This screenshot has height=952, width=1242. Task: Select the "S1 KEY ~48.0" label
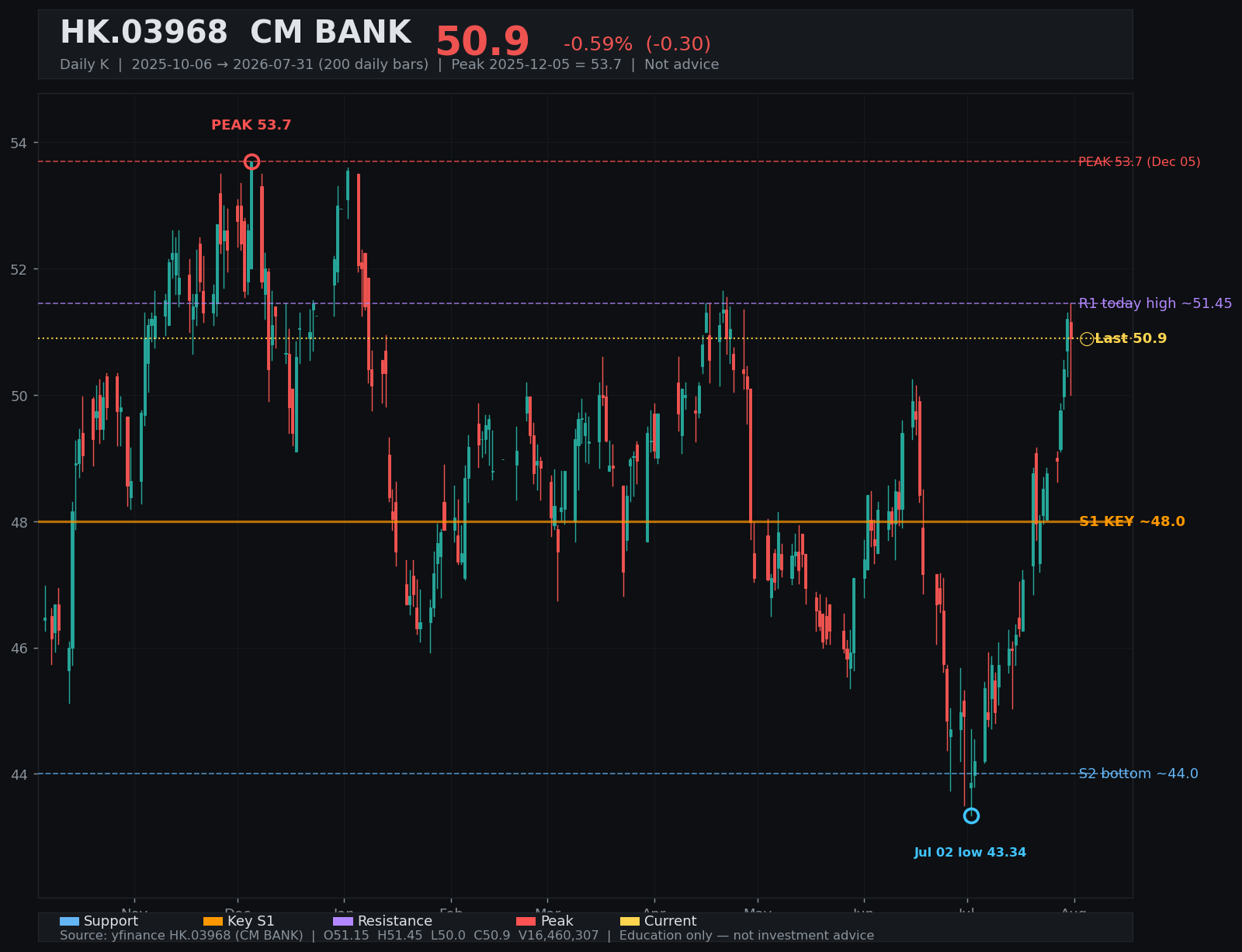click(1132, 521)
